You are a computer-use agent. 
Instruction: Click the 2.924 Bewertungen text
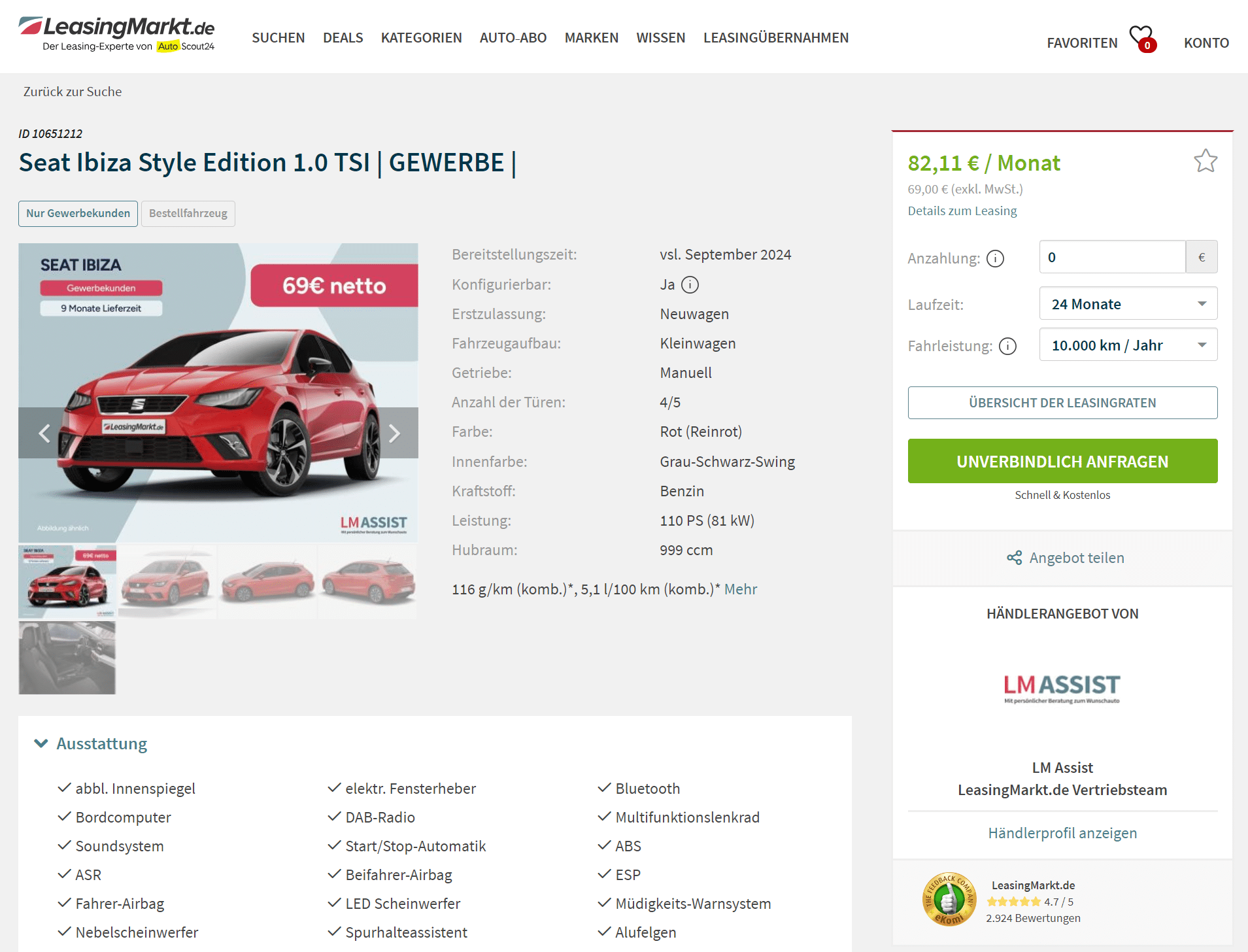[x=1033, y=919]
